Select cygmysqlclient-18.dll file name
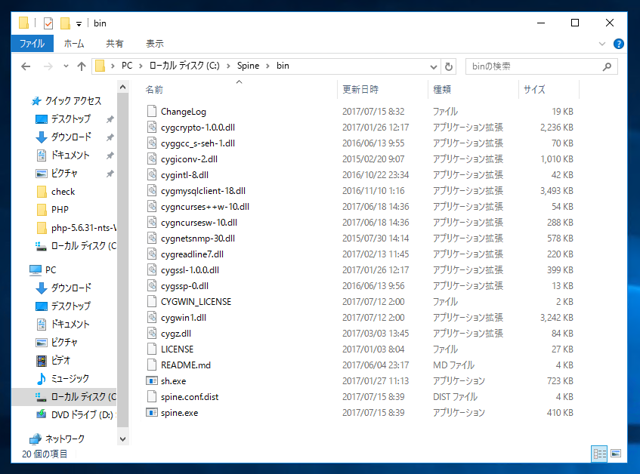Screen dimensions: 640x474 click(x=203, y=191)
